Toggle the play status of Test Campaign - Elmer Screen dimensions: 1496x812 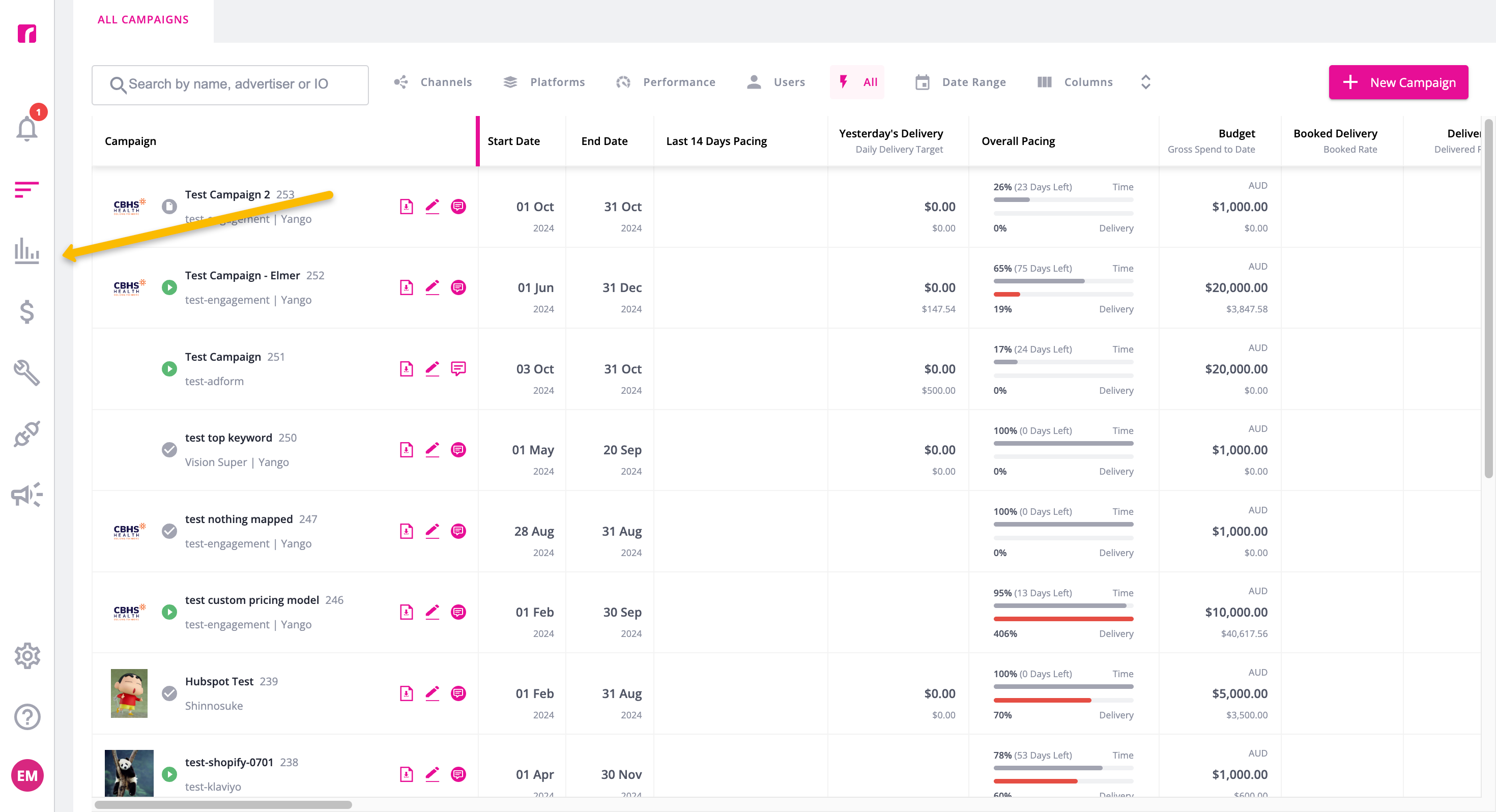pos(169,287)
